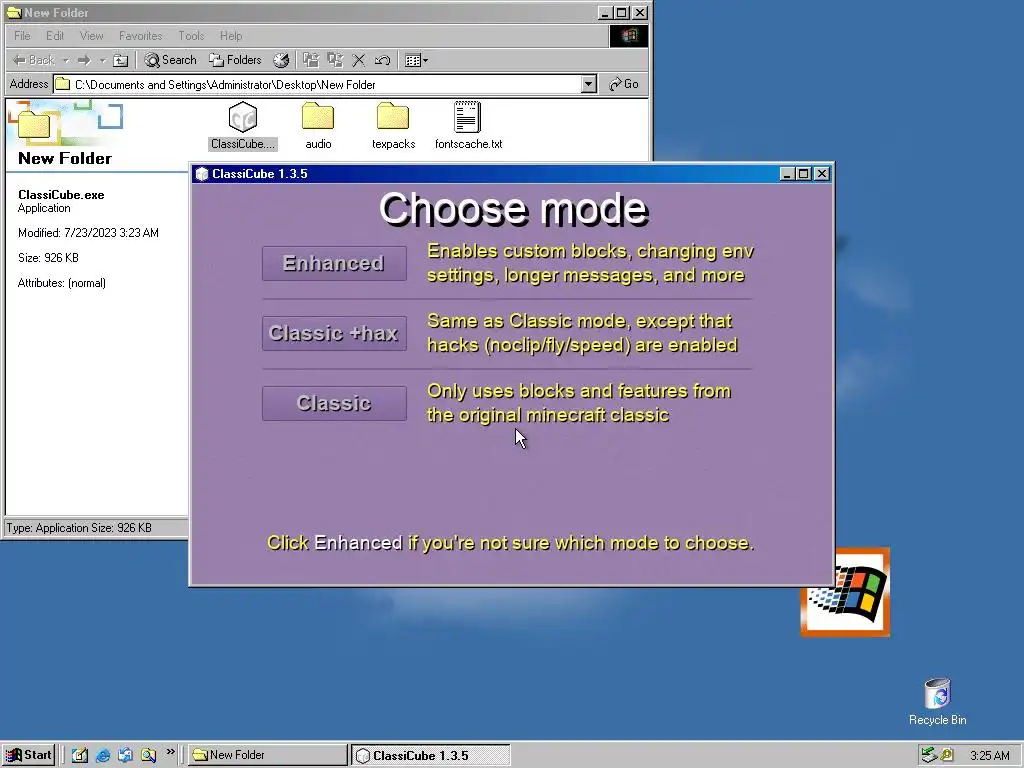Switch to New Folder taskbar button
Image resolution: width=1024 pixels, height=768 pixels.
(x=268, y=755)
